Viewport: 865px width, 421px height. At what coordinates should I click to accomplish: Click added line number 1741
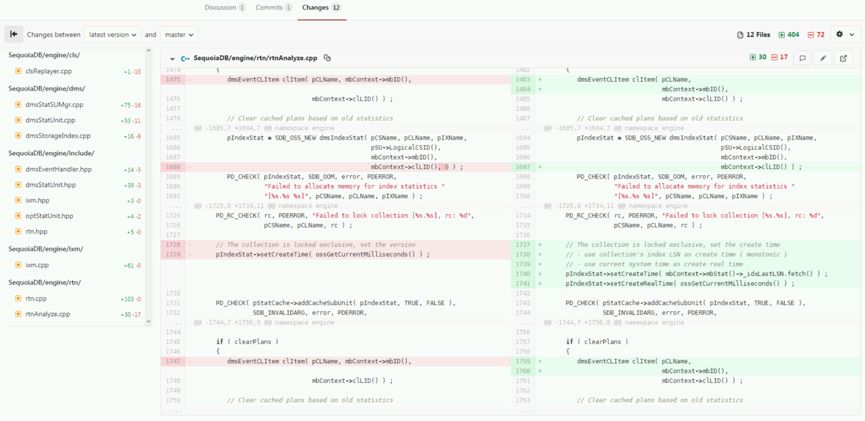click(x=523, y=284)
